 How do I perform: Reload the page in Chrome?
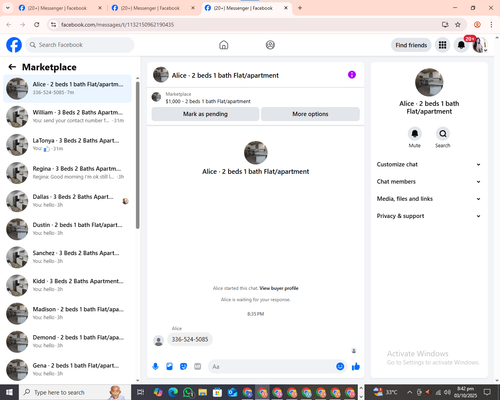[37, 25]
